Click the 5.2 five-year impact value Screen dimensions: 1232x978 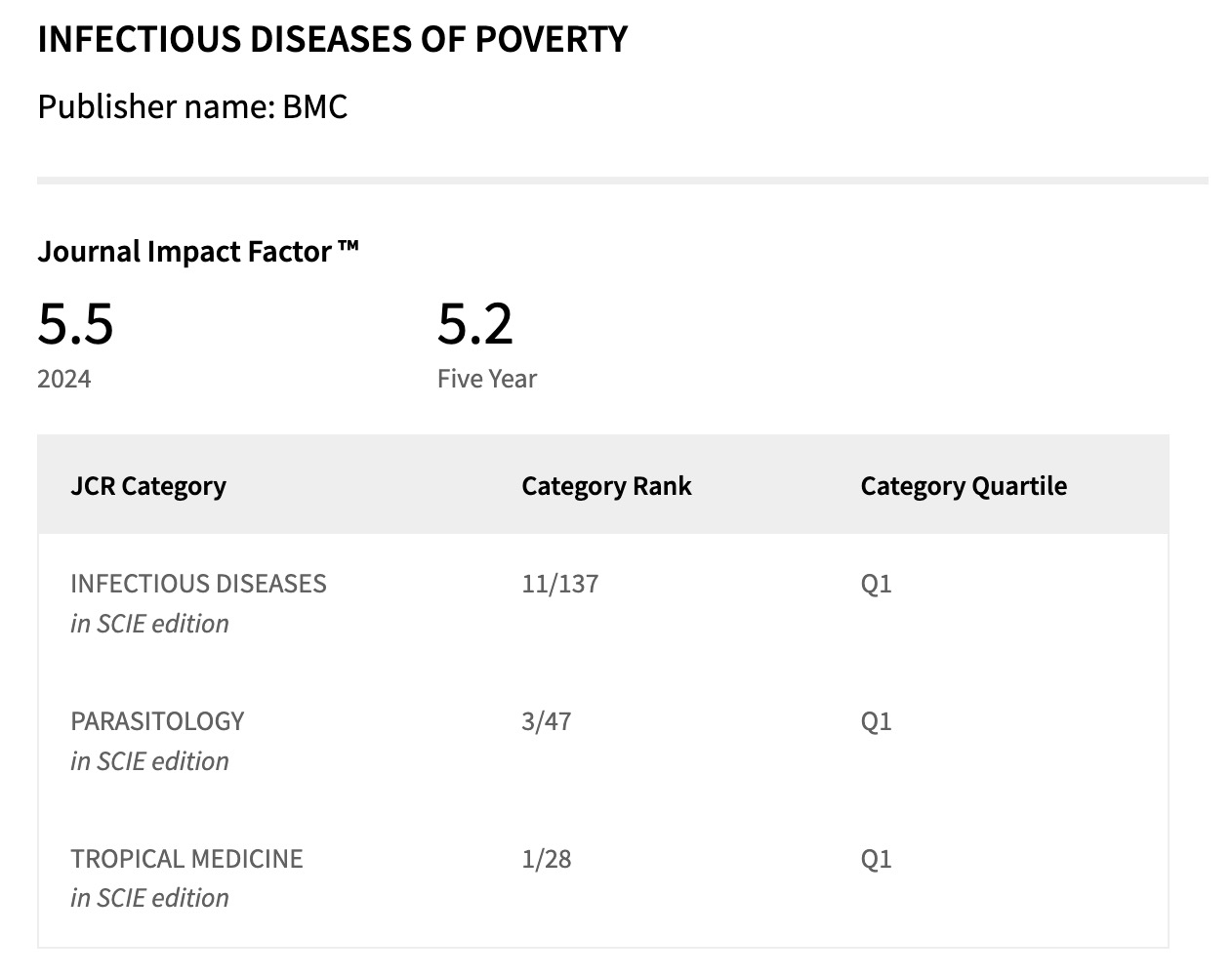(x=474, y=324)
